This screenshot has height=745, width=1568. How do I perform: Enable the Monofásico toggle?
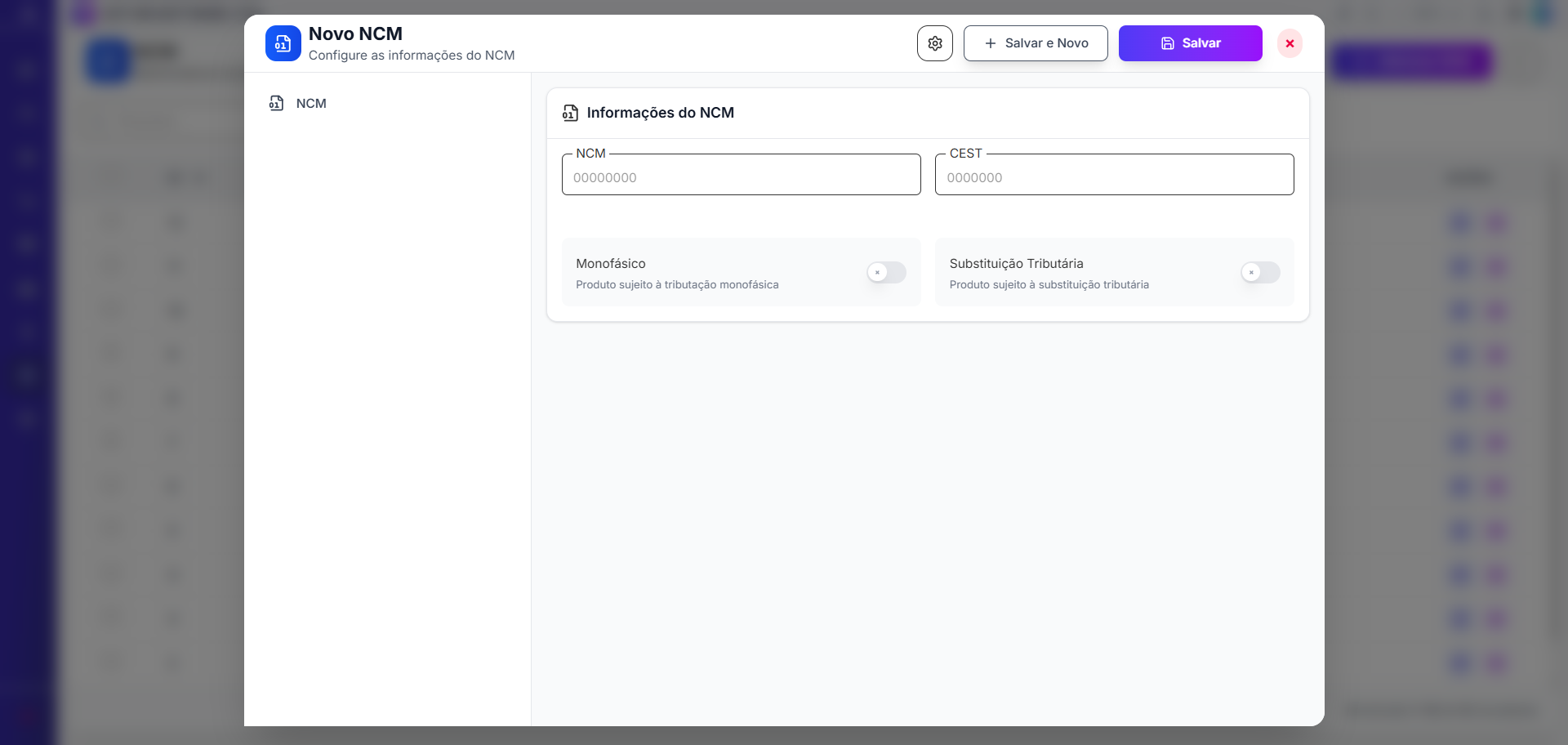[886, 272]
